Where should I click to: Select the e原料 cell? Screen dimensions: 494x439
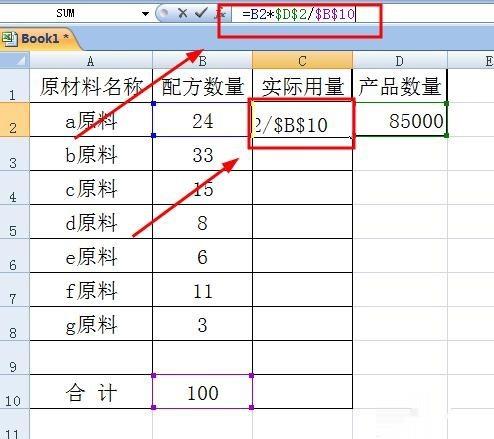click(x=91, y=256)
